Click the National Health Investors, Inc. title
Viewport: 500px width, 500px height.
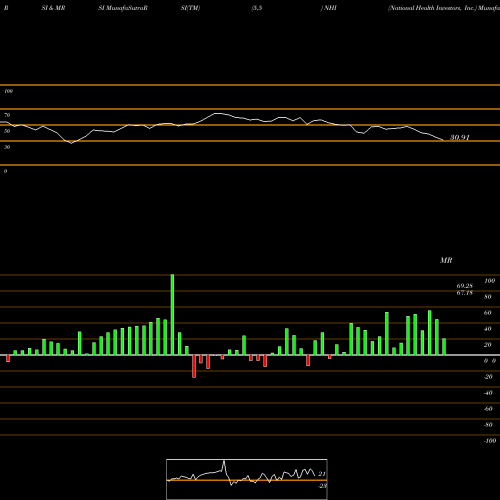432,8
